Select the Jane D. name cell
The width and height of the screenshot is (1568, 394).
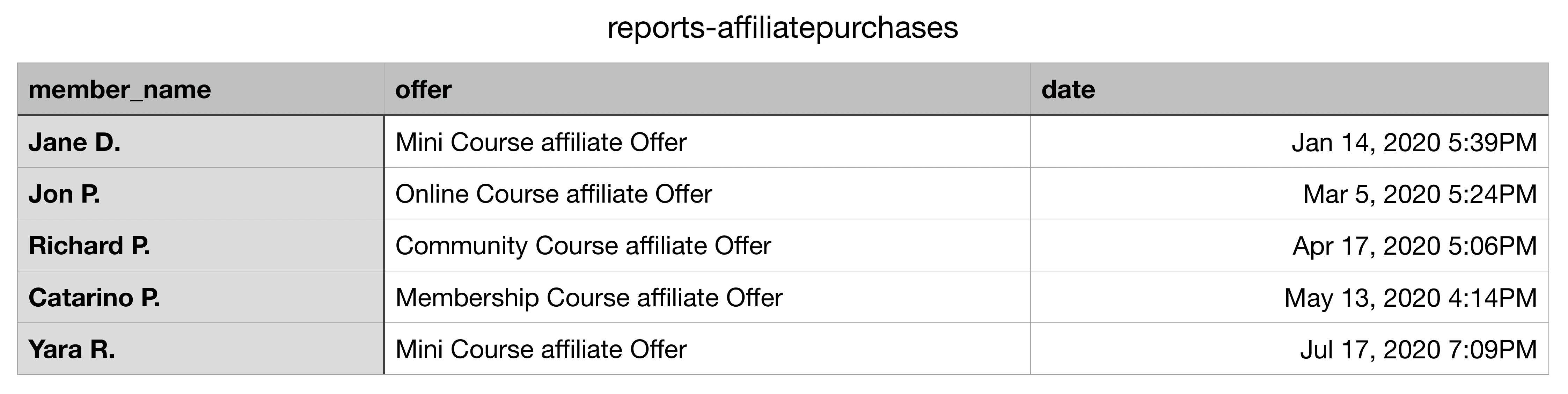(201, 141)
